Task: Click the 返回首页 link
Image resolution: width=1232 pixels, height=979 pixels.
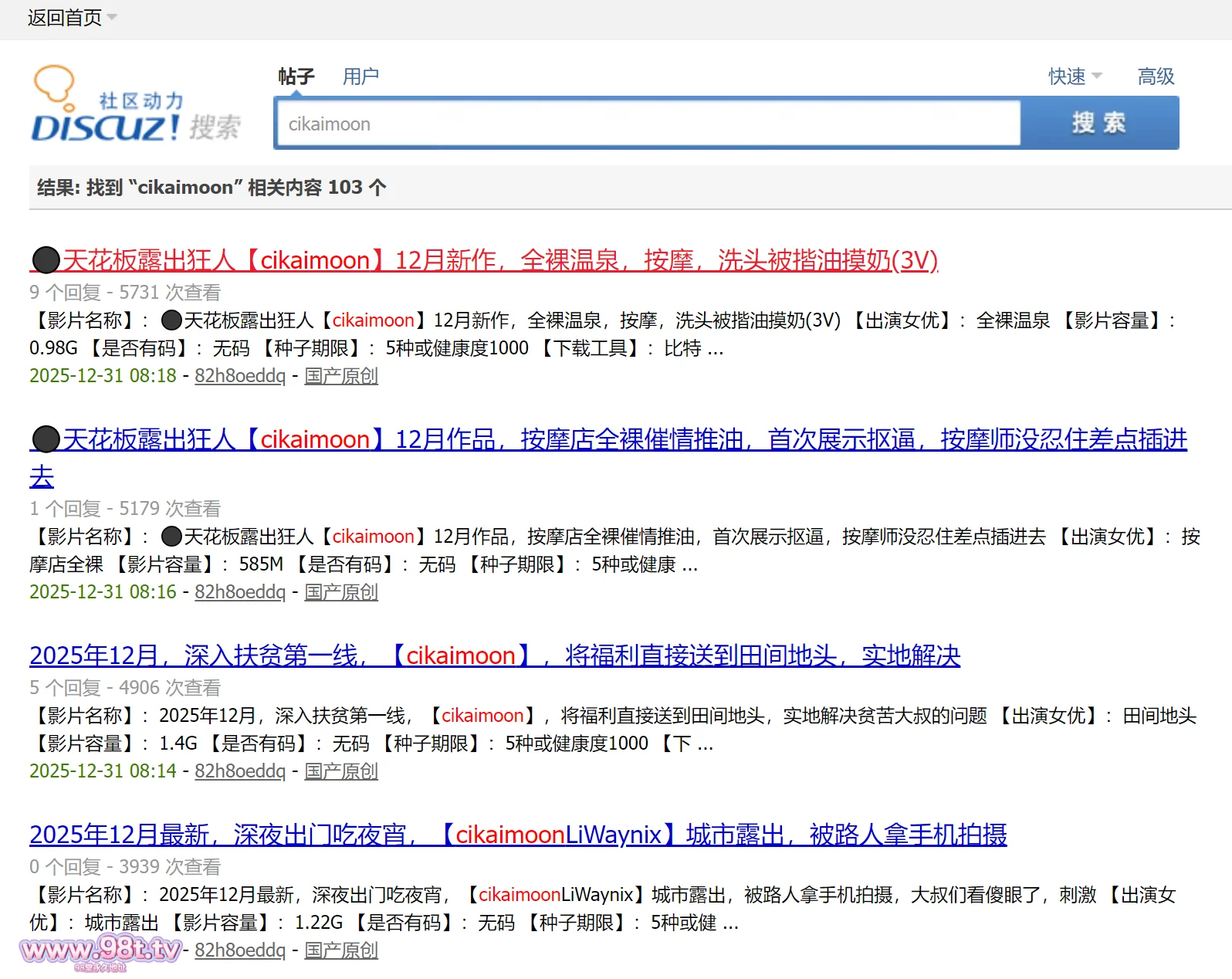Action: click(x=64, y=17)
